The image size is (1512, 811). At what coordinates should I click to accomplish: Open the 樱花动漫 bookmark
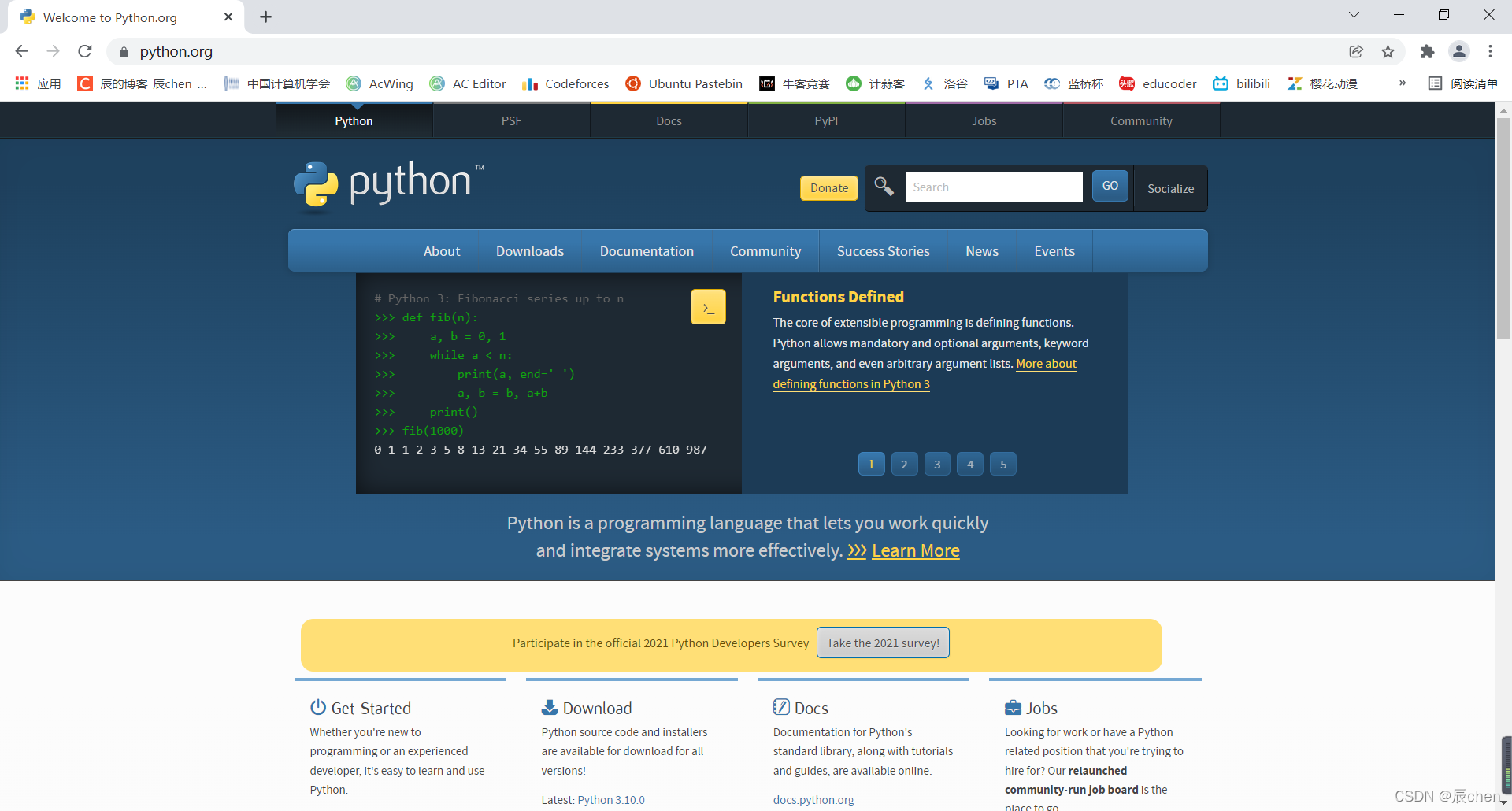coord(1323,83)
